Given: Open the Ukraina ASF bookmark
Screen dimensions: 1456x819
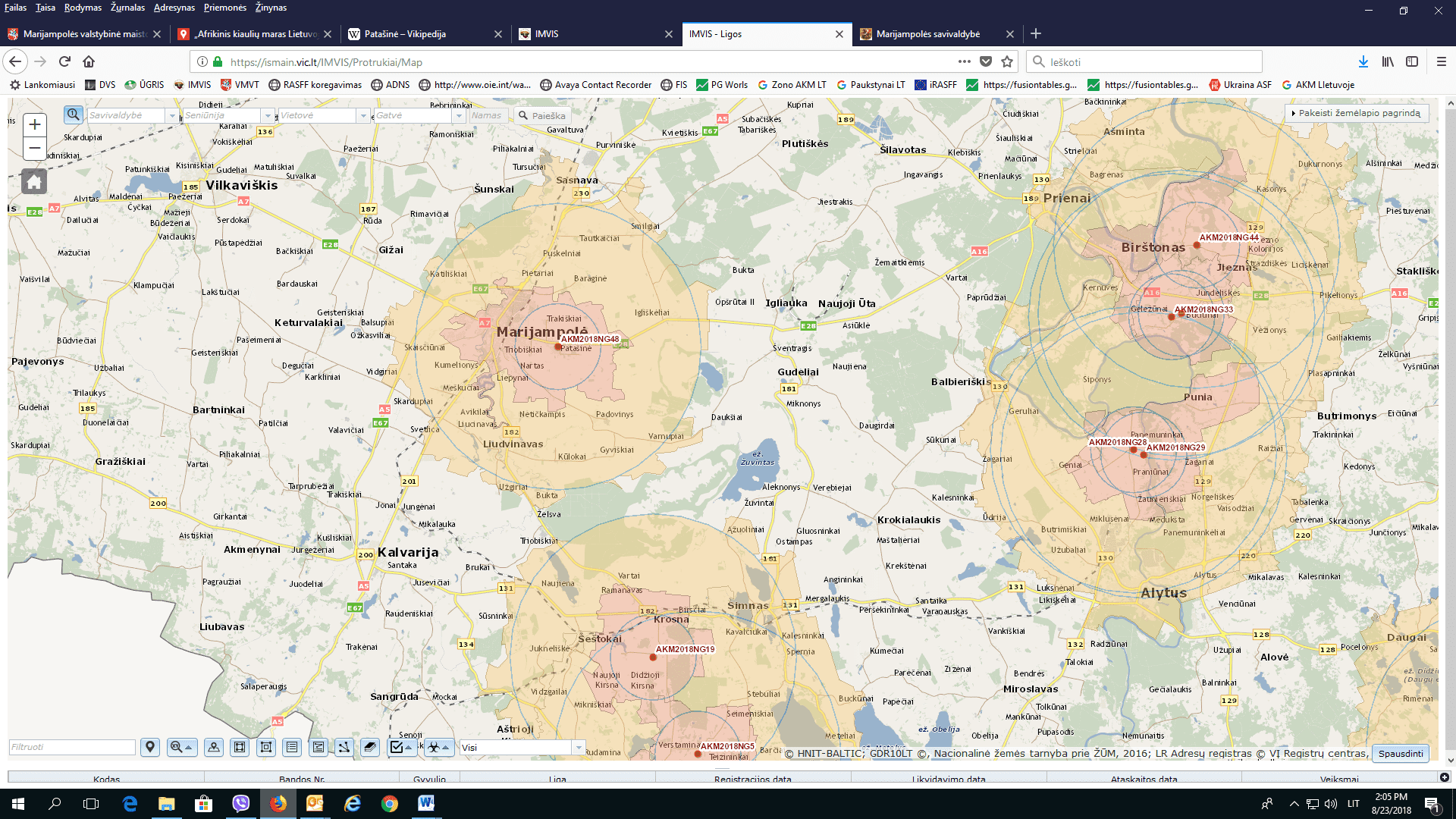Looking at the screenshot, I should point(1241,85).
